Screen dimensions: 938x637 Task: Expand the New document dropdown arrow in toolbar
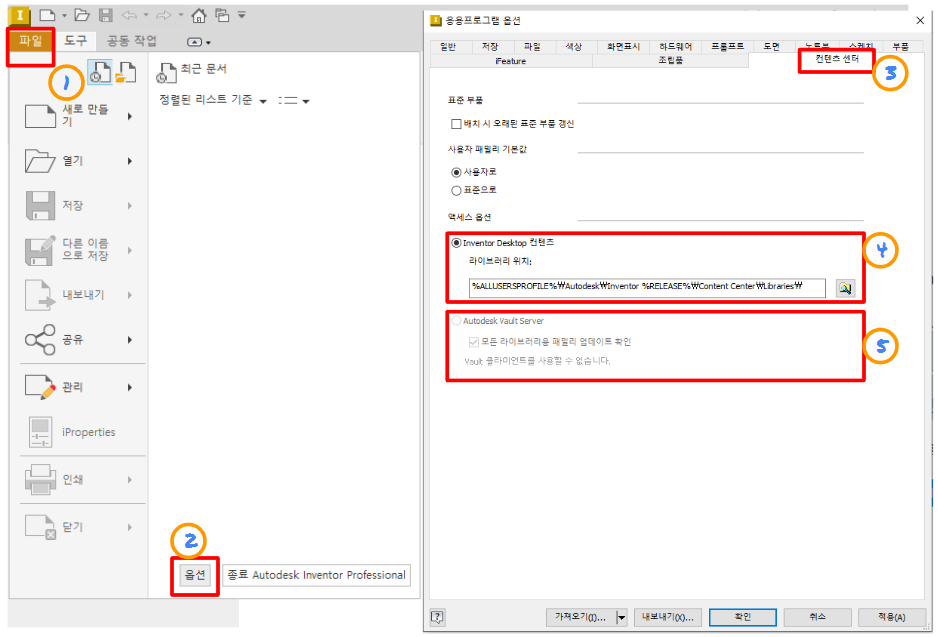[x=64, y=16]
